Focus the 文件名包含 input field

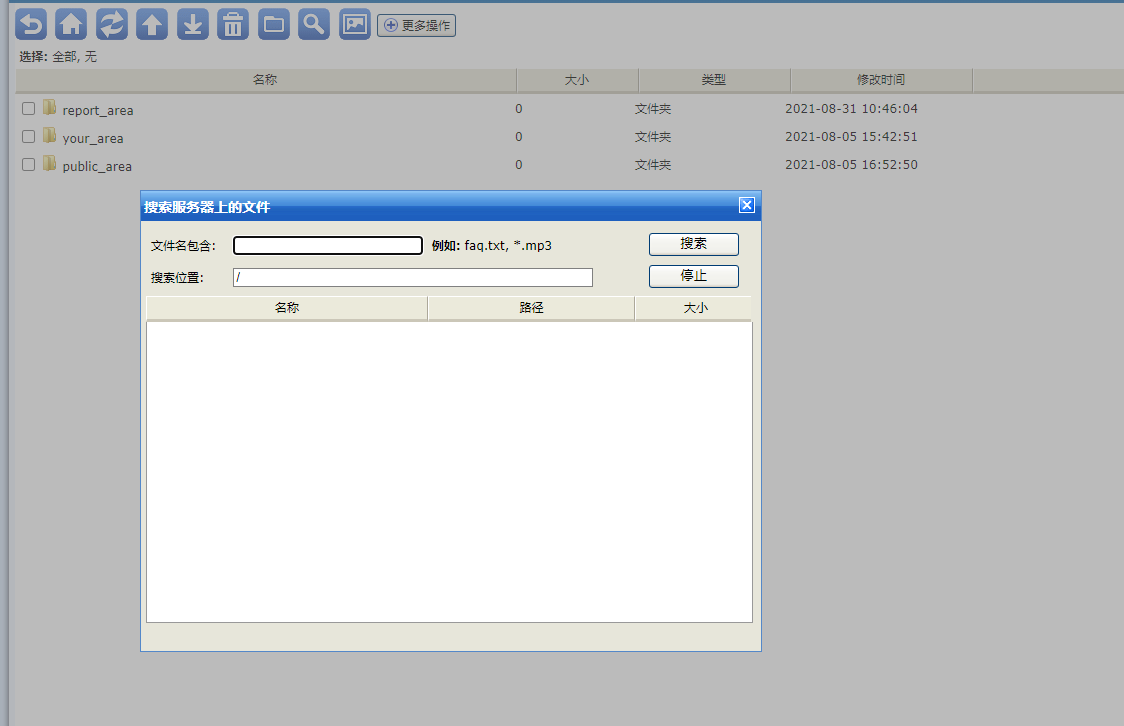coord(328,246)
